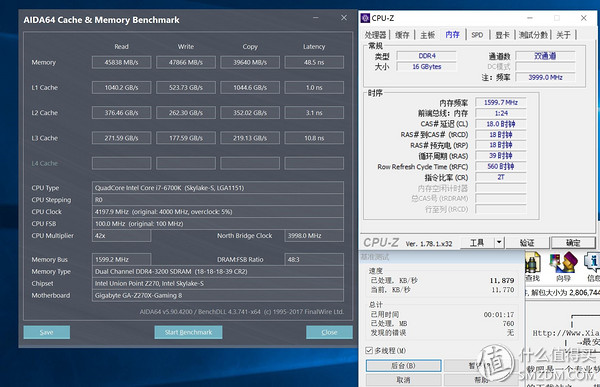Click CPU-Z FSB:DRAM ratio 1:24
This screenshot has height=387, width=600.
pyautogui.click(x=501, y=113)
